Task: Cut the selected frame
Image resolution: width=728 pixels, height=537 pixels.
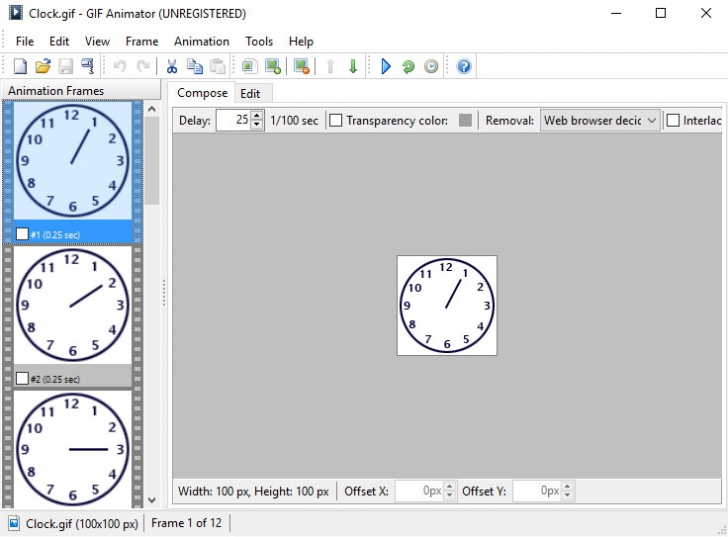Action: [172, 66]
